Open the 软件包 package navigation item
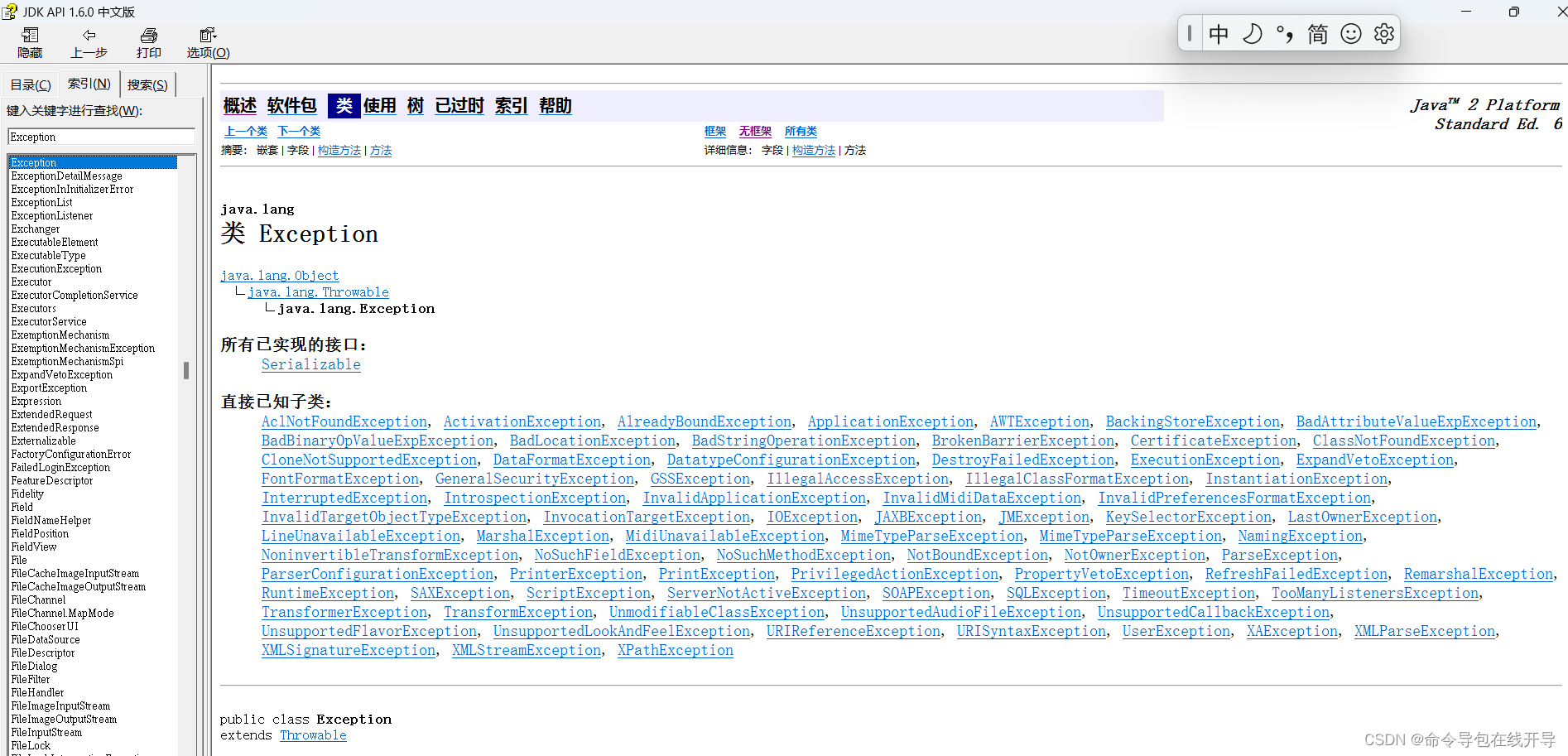This screenshot has height=756, width=1568. 292,106
